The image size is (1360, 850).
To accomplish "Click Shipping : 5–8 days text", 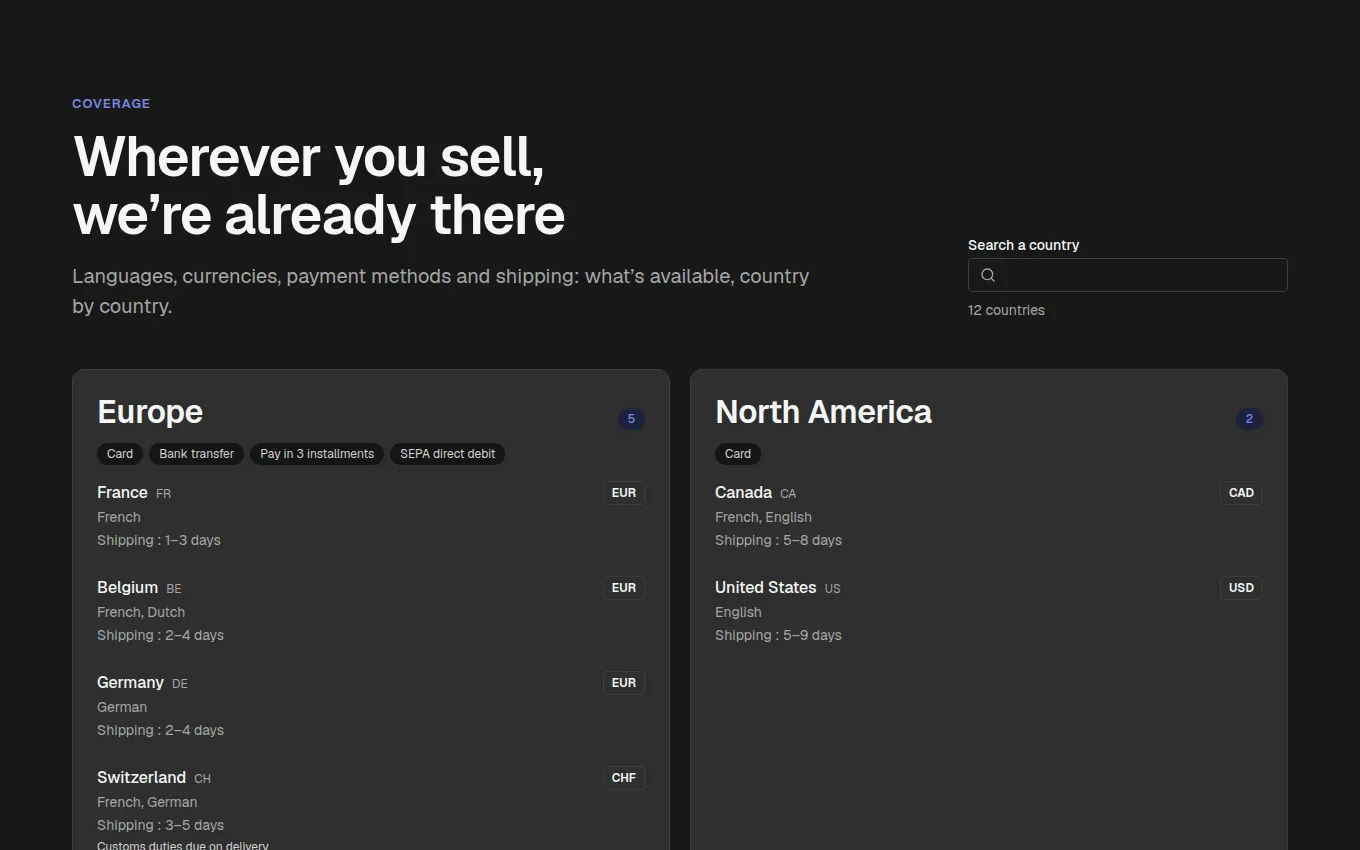I will click(778, 540).
